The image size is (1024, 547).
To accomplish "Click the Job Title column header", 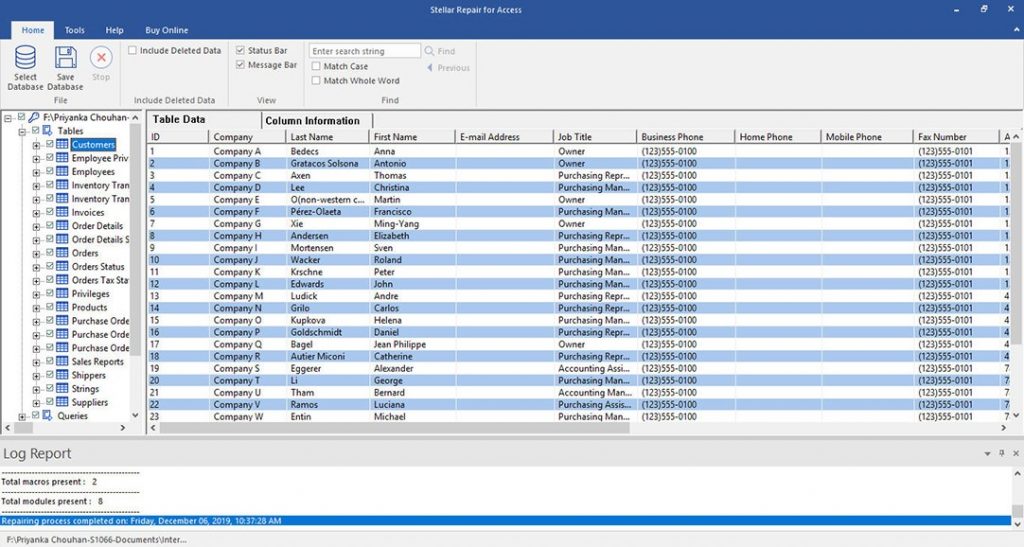I will pyautogui.click(x=594, y=137).
